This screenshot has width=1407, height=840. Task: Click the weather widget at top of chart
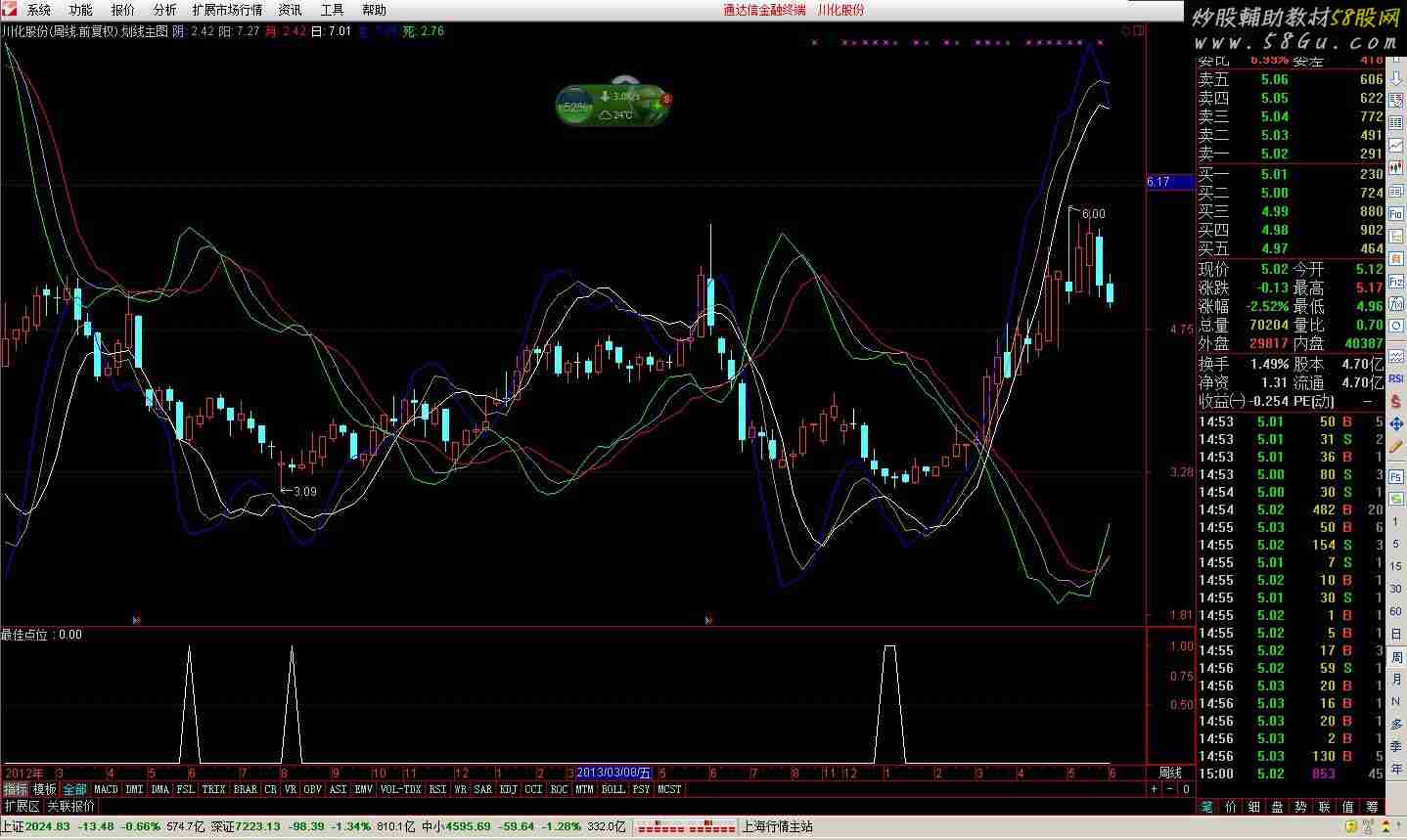(x=613, y=102)
